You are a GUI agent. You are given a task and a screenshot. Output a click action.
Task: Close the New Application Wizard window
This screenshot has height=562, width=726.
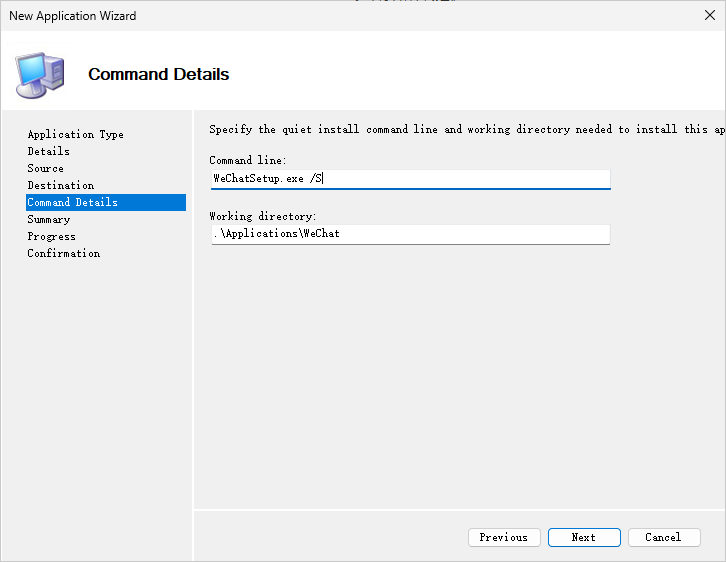(x=709, y=15)
